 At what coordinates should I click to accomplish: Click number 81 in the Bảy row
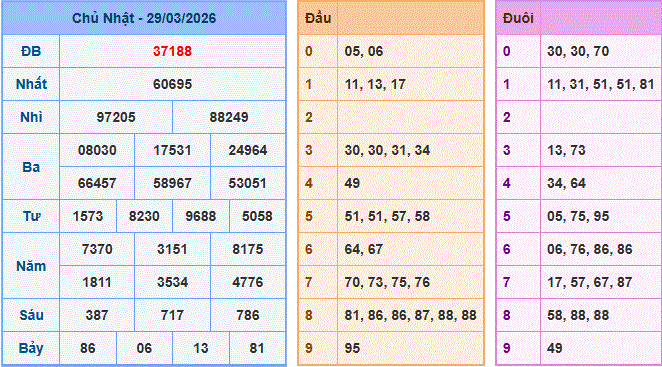click(x=257, y=348)
